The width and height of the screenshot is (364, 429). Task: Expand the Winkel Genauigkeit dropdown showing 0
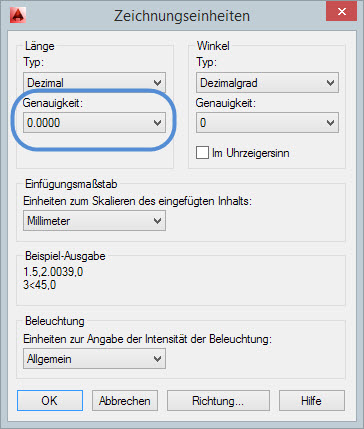click(267, 122)
